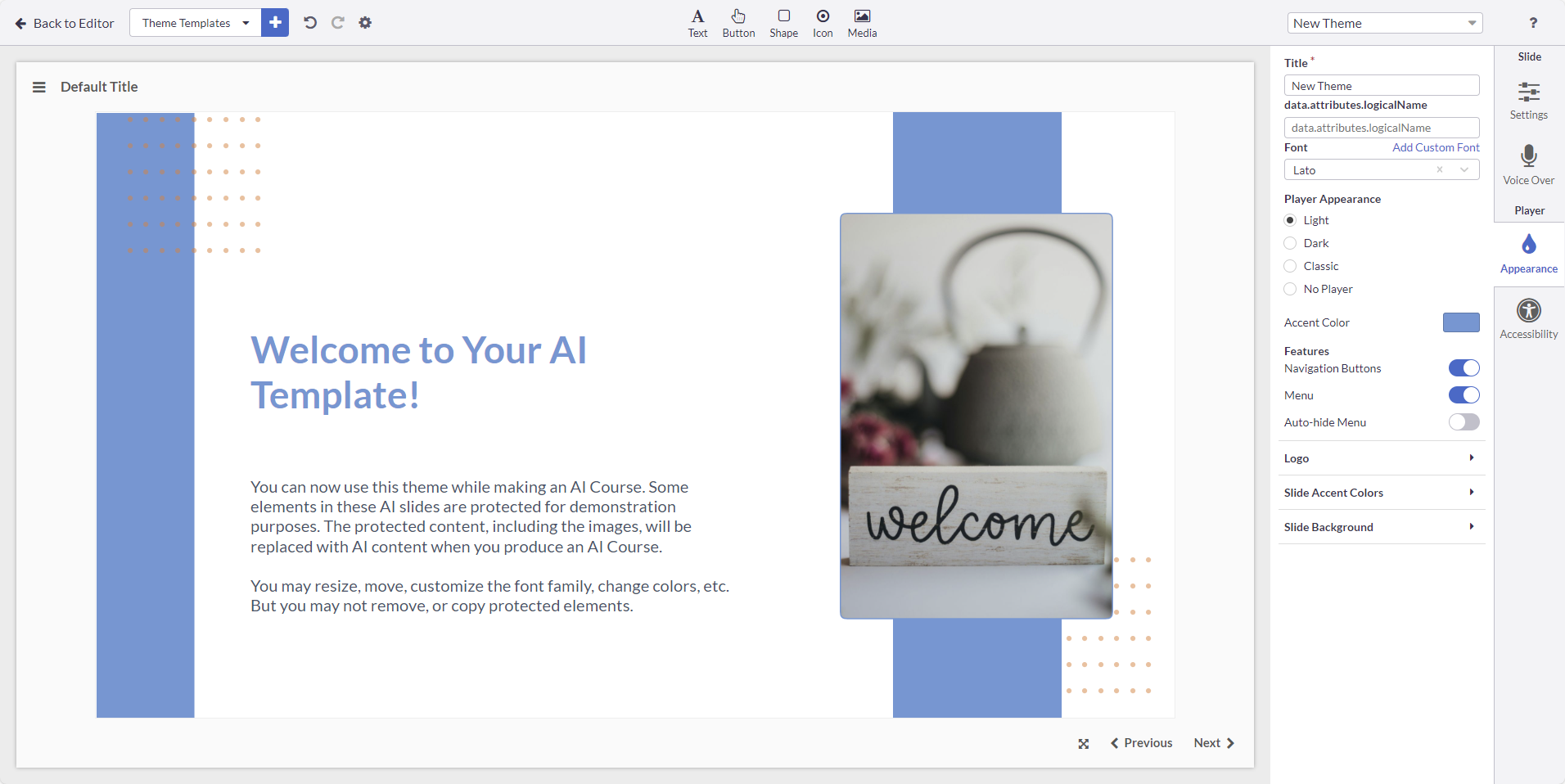The height and width of the screenshot is (784, 1565).
Task: Open the Button insert tool
Action: pyautogui.click(x=738, y=23)
